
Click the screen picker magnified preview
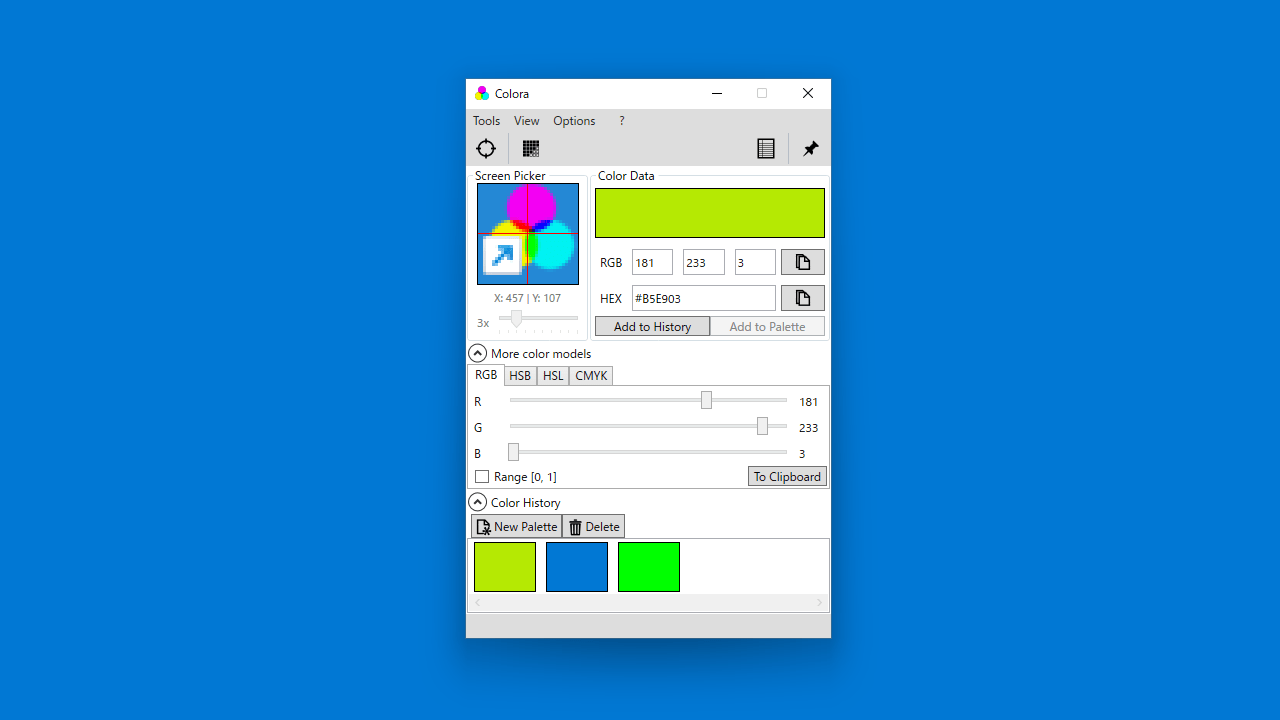pos(528,234)
